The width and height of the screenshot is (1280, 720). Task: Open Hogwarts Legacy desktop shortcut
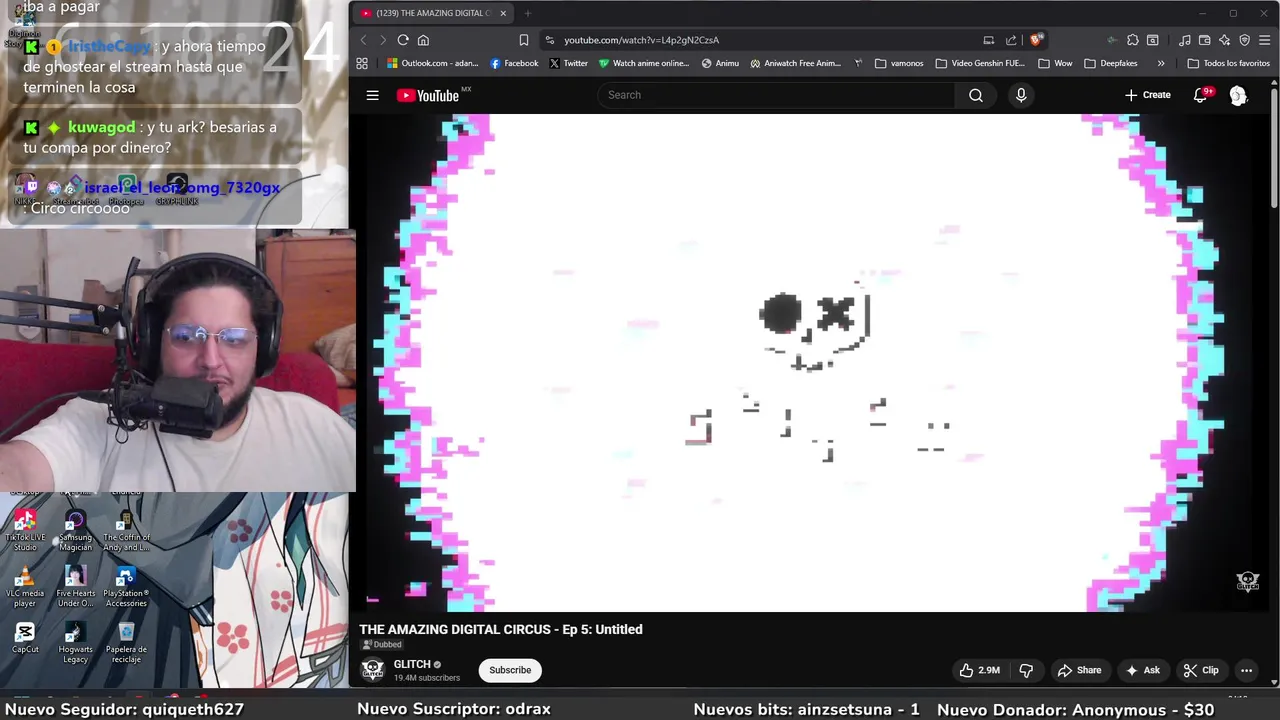75,642
